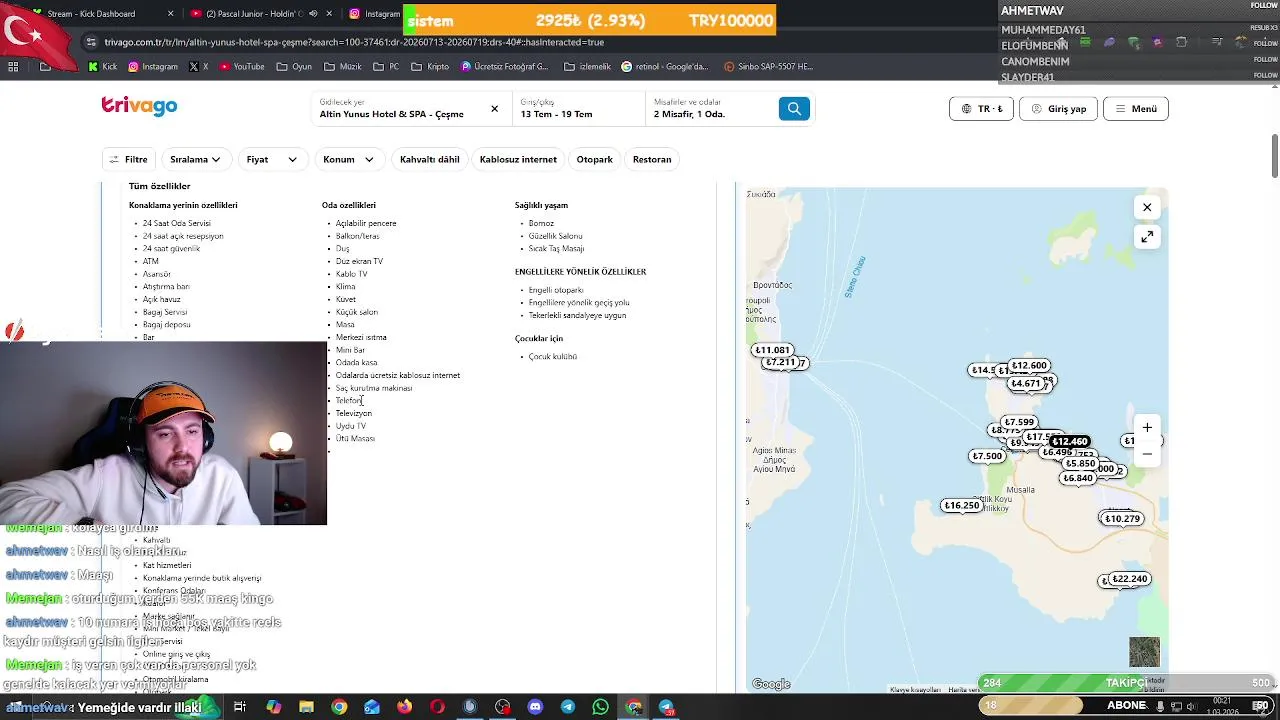This screenshot has height=720, width=1280.
Task: Select the highlighted ₺12.460 map marker
Action: [x=1069, y=442]
